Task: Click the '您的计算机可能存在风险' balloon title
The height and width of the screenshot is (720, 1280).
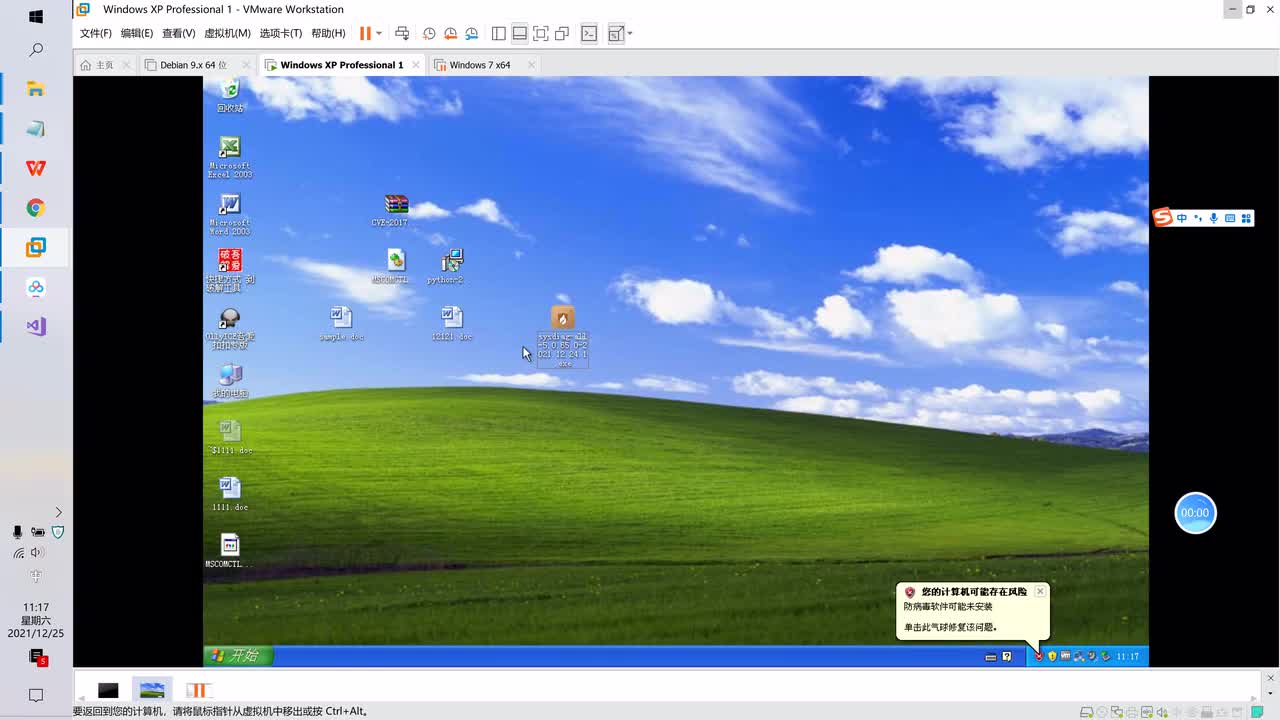Action: [974, 592]
